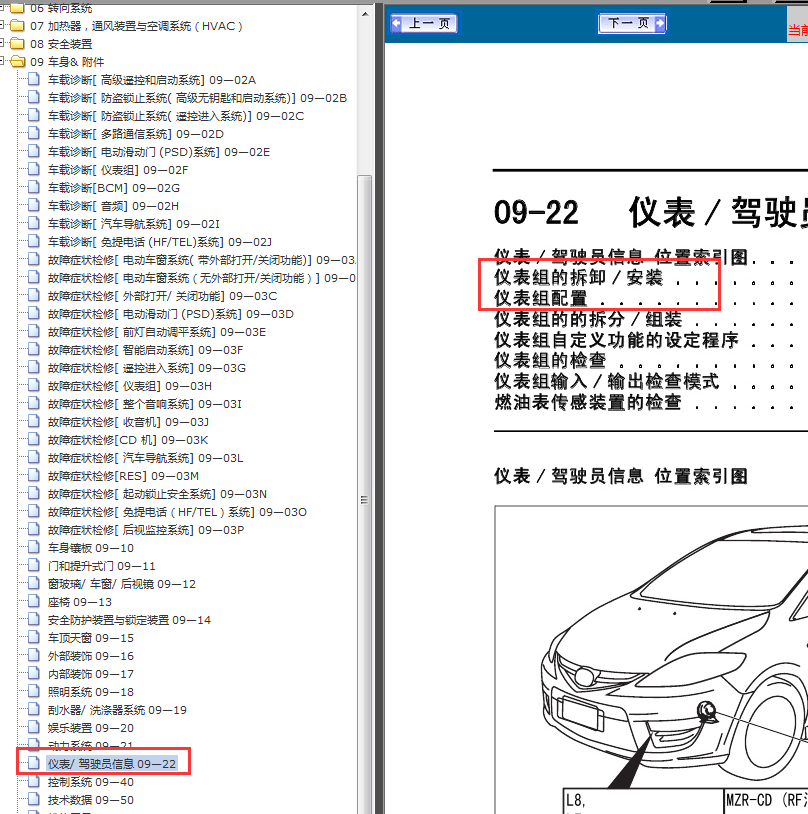The height and width of the screenshot is (814, 808).
Task: Click page icon for 控制系统 09-40
Action: coord(34,781)
